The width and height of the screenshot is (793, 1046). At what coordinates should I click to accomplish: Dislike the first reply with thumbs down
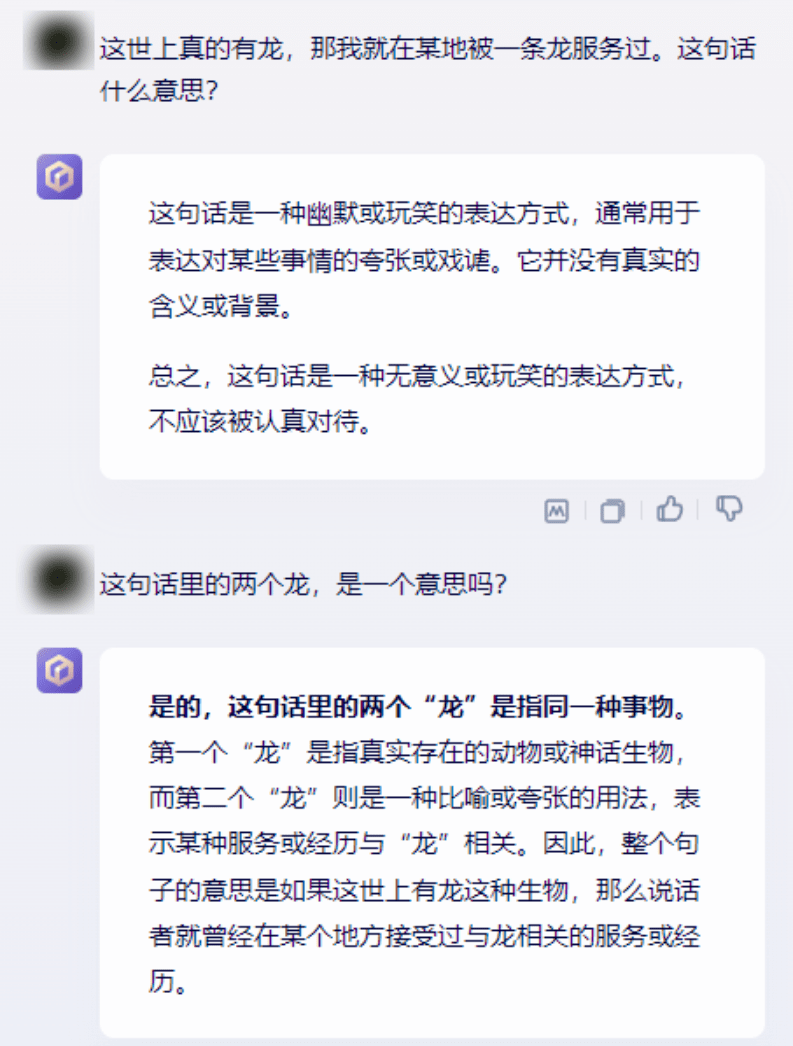pyautogui.click(x=729, y=509)
